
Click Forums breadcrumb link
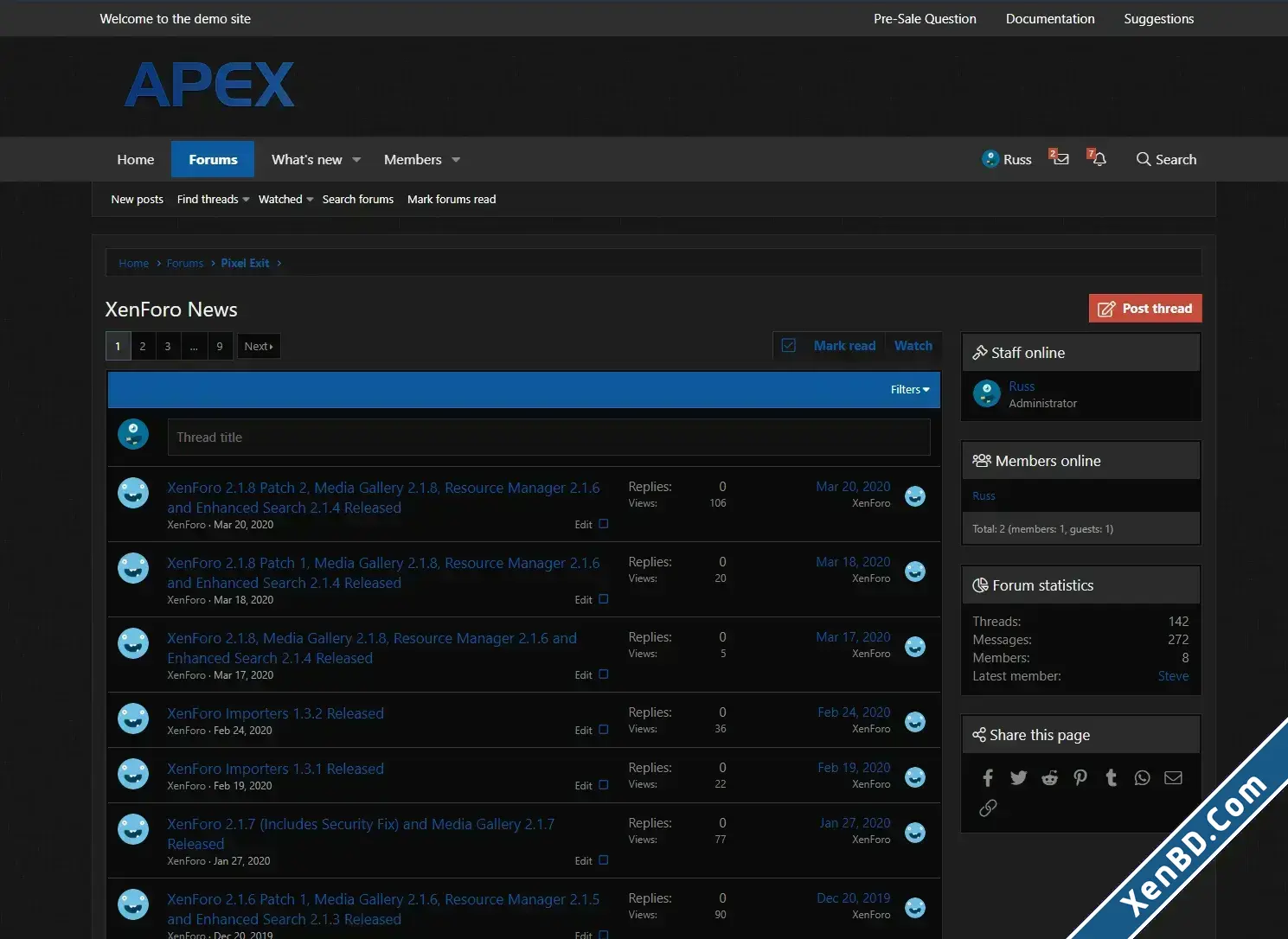point(185,263)
